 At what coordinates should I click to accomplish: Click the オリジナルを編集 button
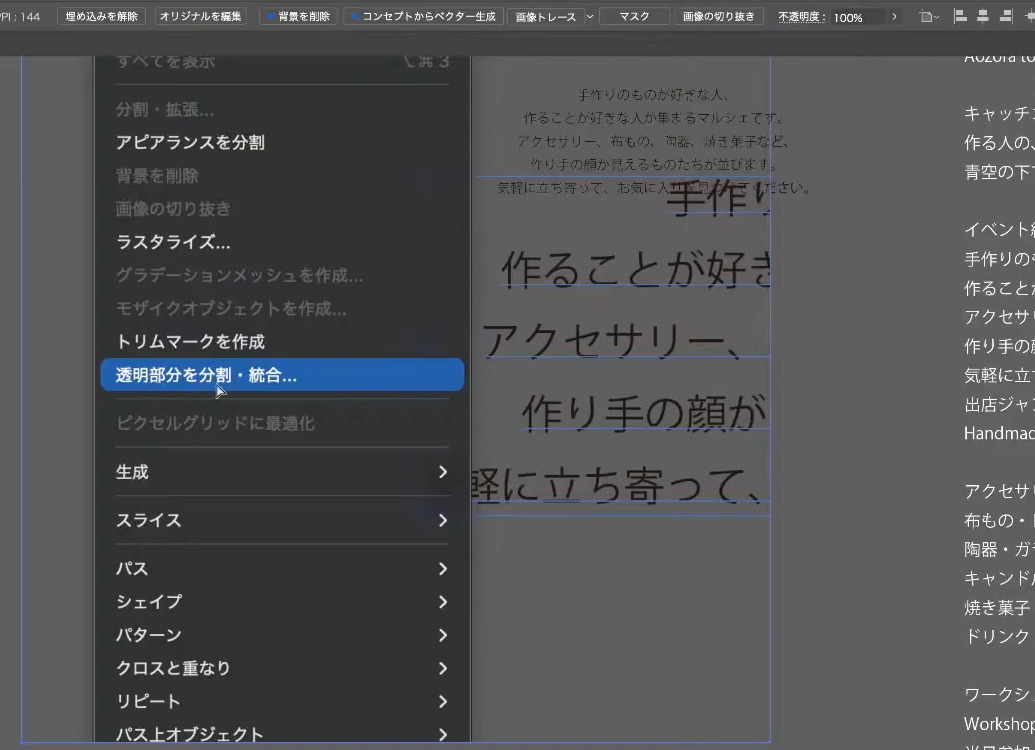(201, 17)
